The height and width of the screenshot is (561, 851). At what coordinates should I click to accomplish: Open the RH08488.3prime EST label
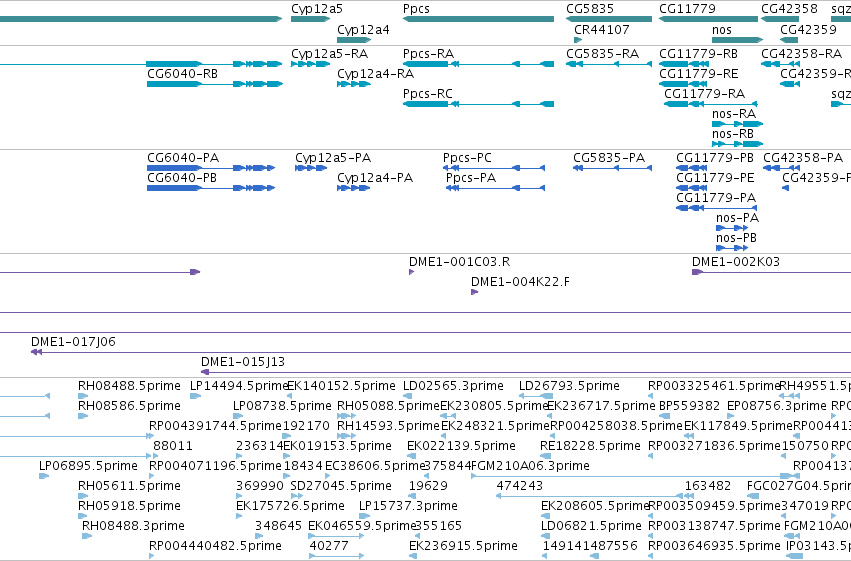click(134, 526)
